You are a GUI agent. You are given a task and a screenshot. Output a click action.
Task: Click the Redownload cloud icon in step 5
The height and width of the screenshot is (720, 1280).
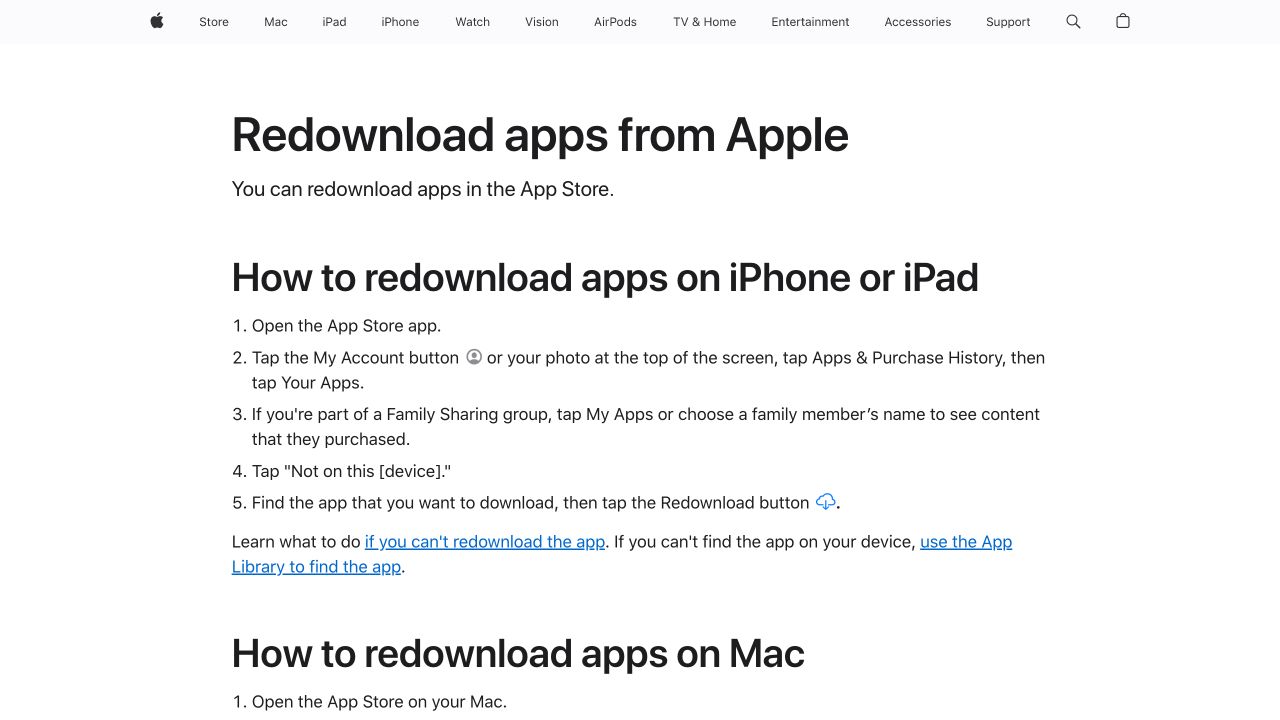pyautogui.click(x=826, y=502)
